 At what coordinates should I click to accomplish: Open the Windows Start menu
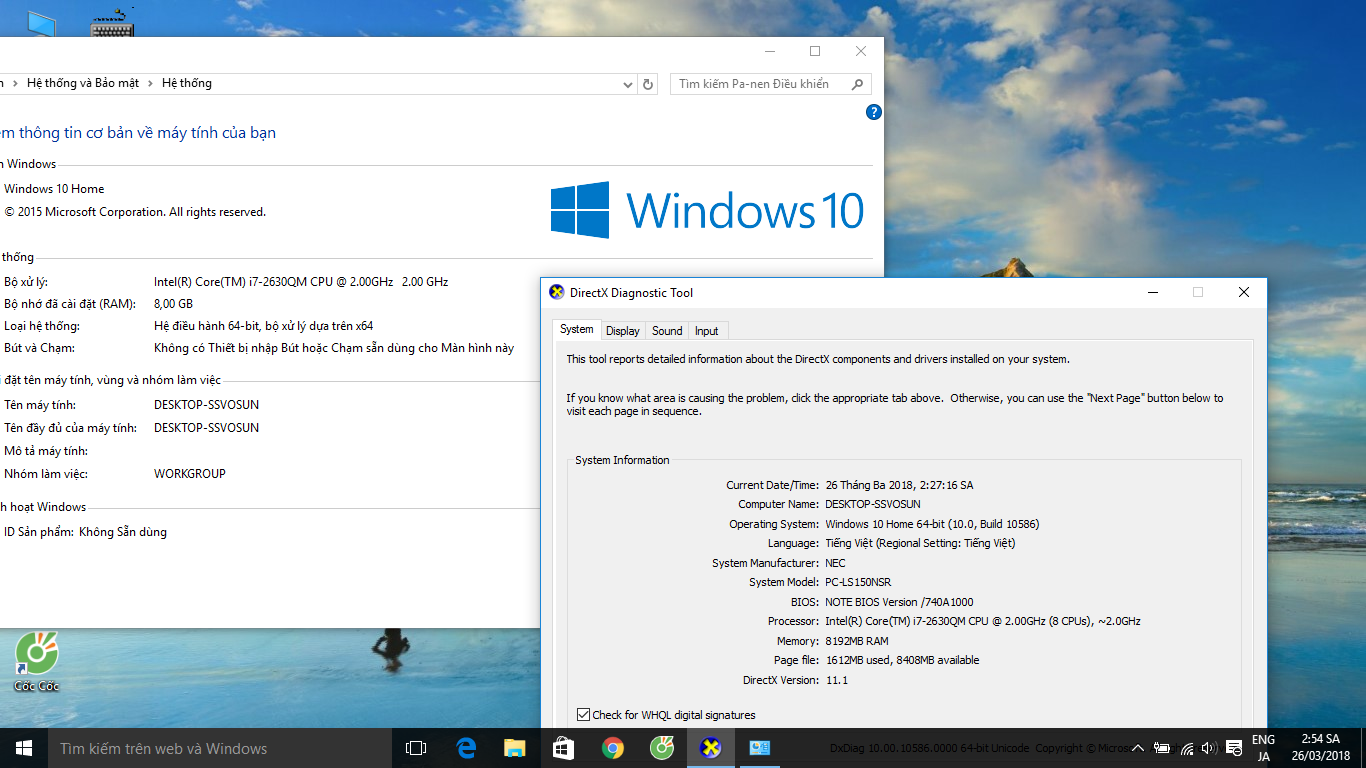(23, 748)
